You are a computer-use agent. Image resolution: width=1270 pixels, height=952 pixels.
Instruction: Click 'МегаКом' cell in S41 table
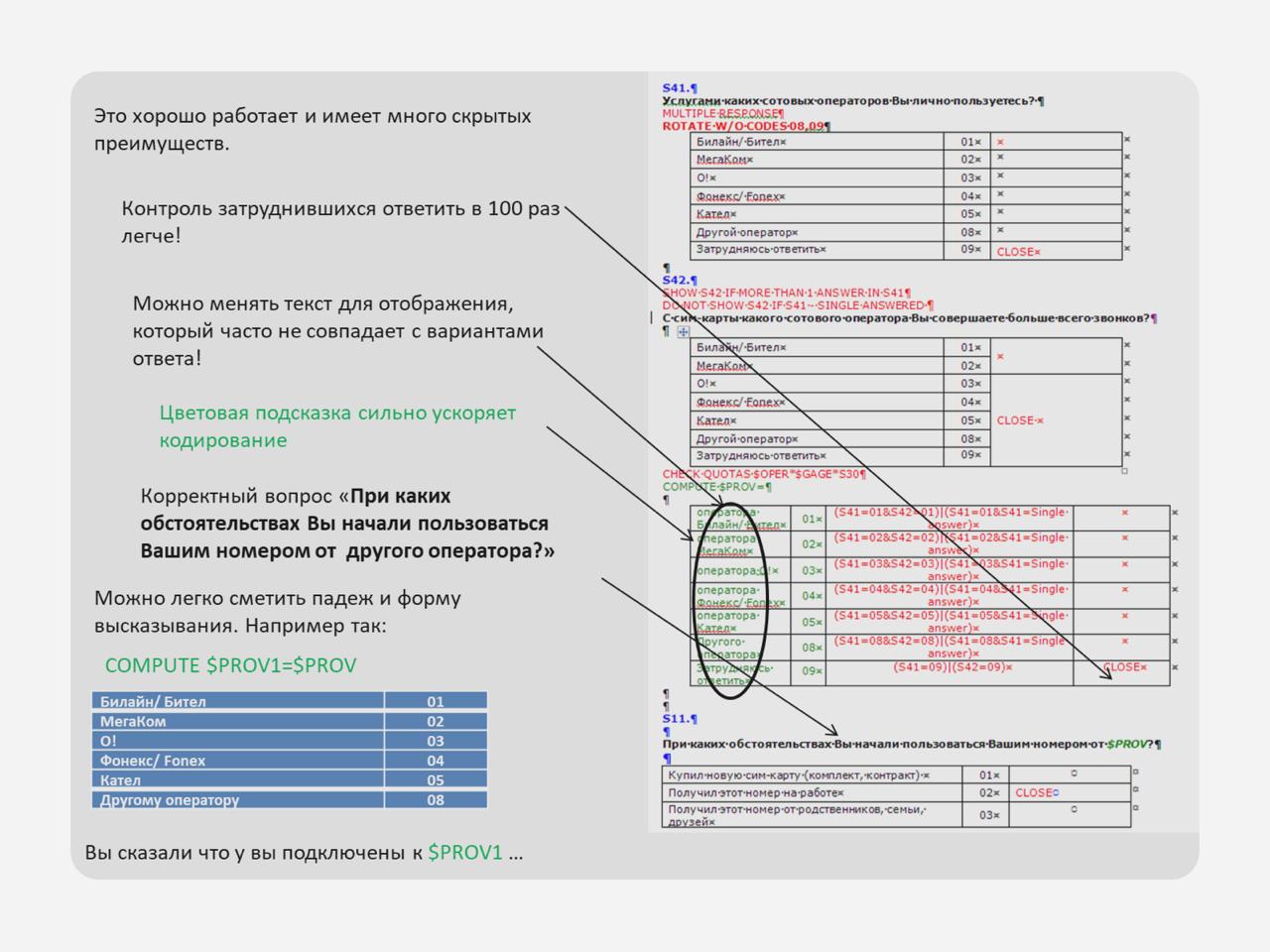click(x=817, y=160)
